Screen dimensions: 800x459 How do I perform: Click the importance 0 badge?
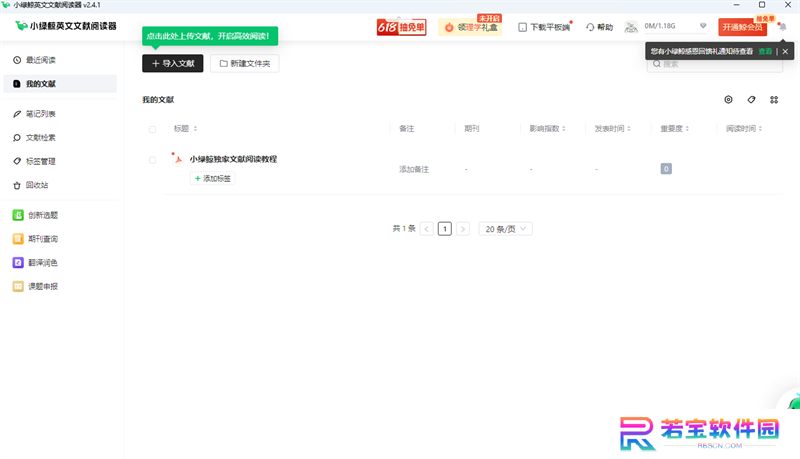tap(666, 169)
